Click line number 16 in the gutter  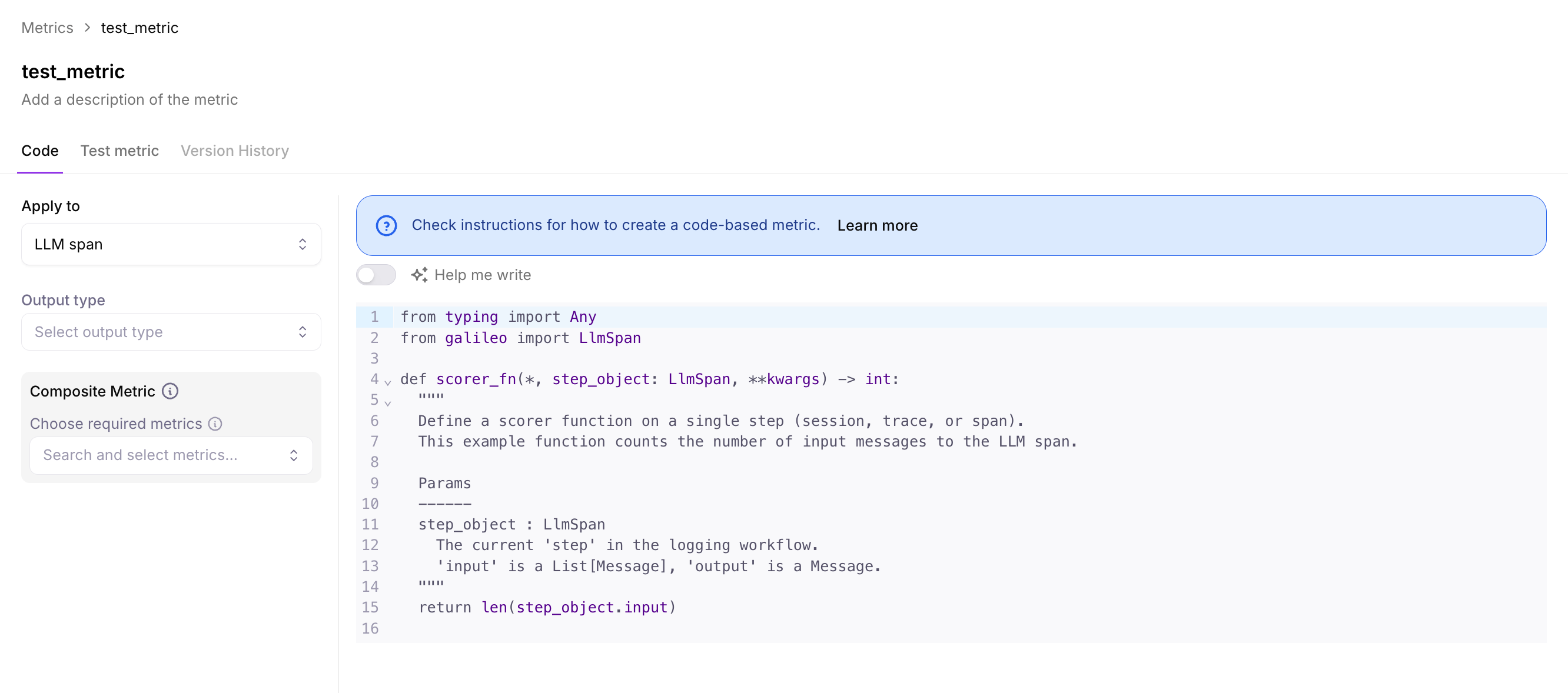pyautogui.click(x=370, y=628)
